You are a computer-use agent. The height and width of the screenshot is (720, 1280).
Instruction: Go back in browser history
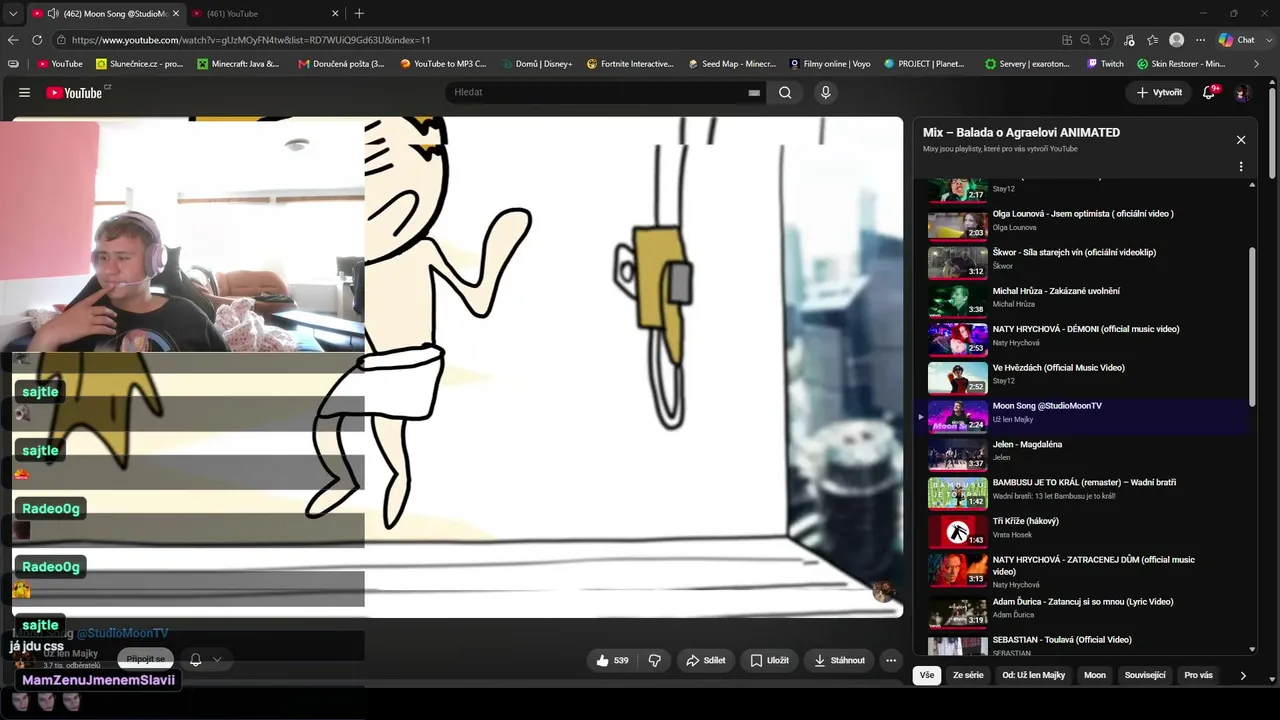pyautogui.click(x=13, y=40)
